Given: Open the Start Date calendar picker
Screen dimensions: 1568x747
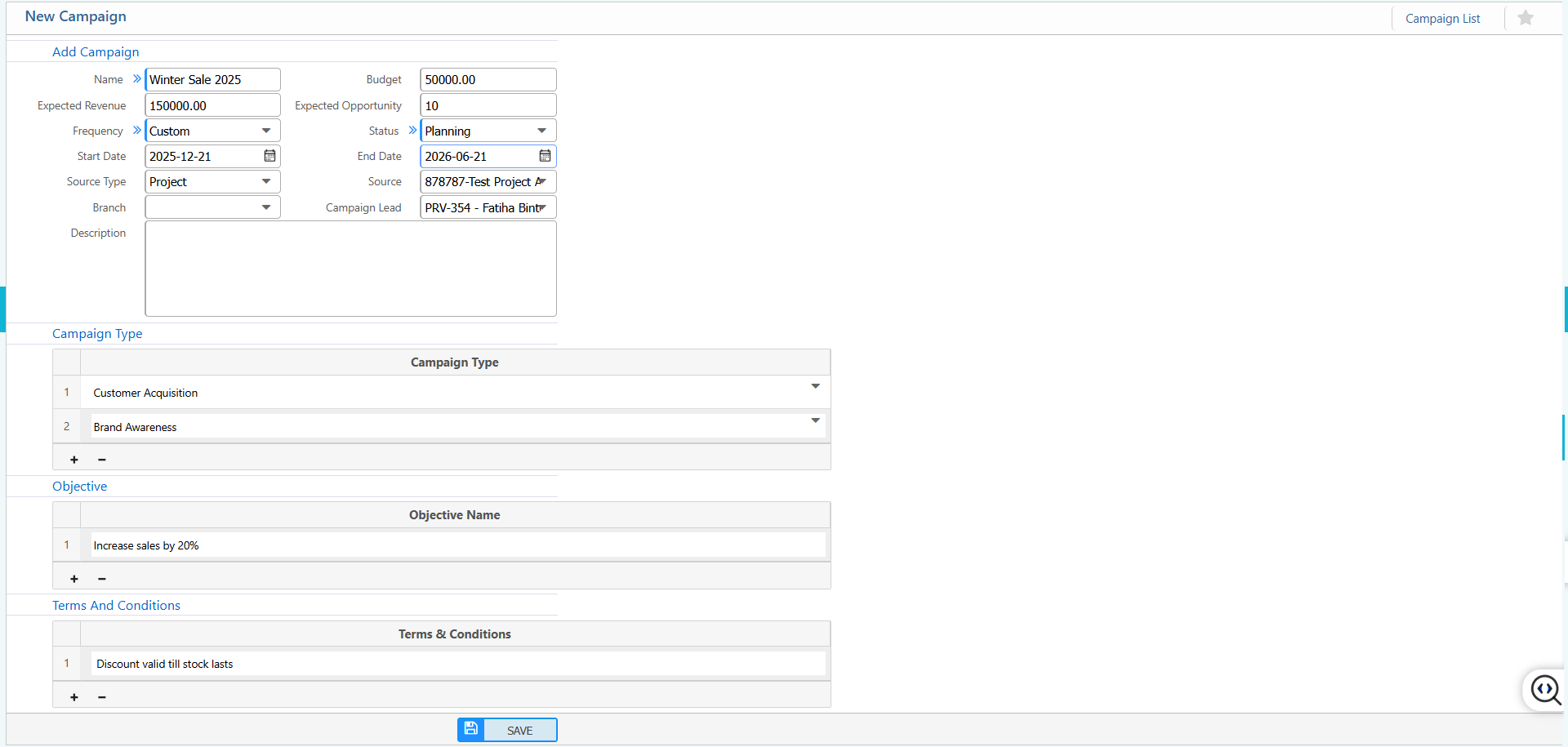Looking at the screenshot, I should tap(269, 156).
